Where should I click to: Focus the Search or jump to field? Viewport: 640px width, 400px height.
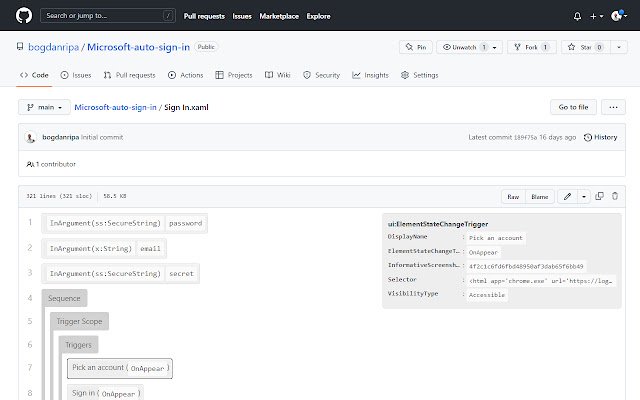click(x=108, y=16)
